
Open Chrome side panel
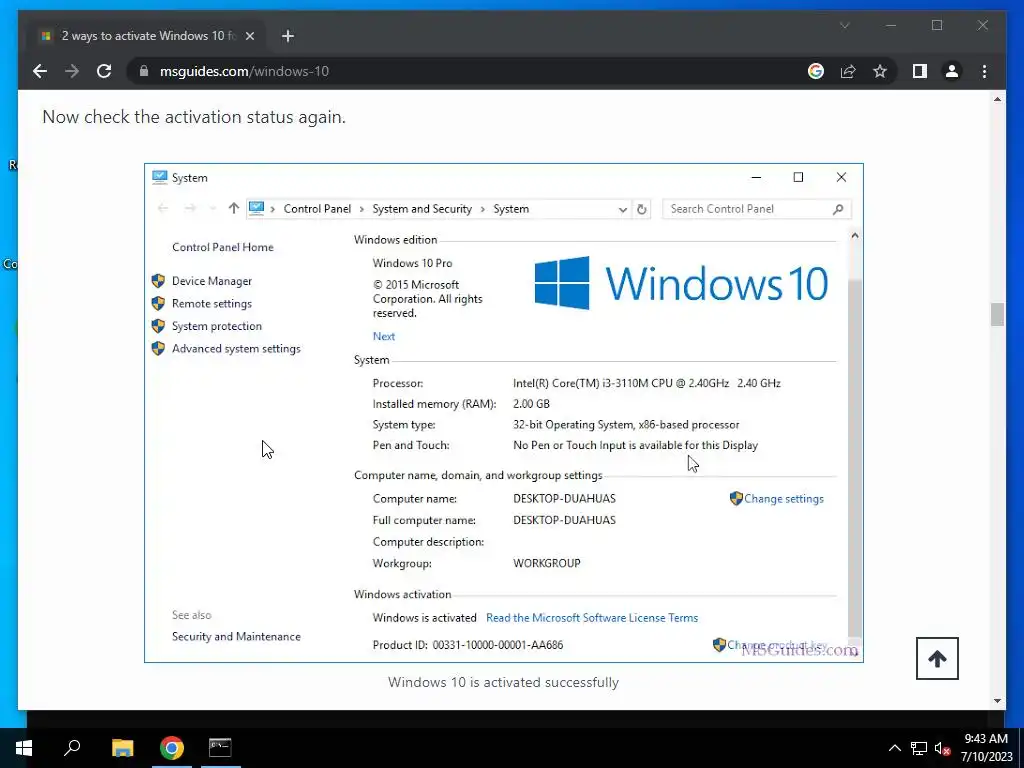[x=920, y=71]
